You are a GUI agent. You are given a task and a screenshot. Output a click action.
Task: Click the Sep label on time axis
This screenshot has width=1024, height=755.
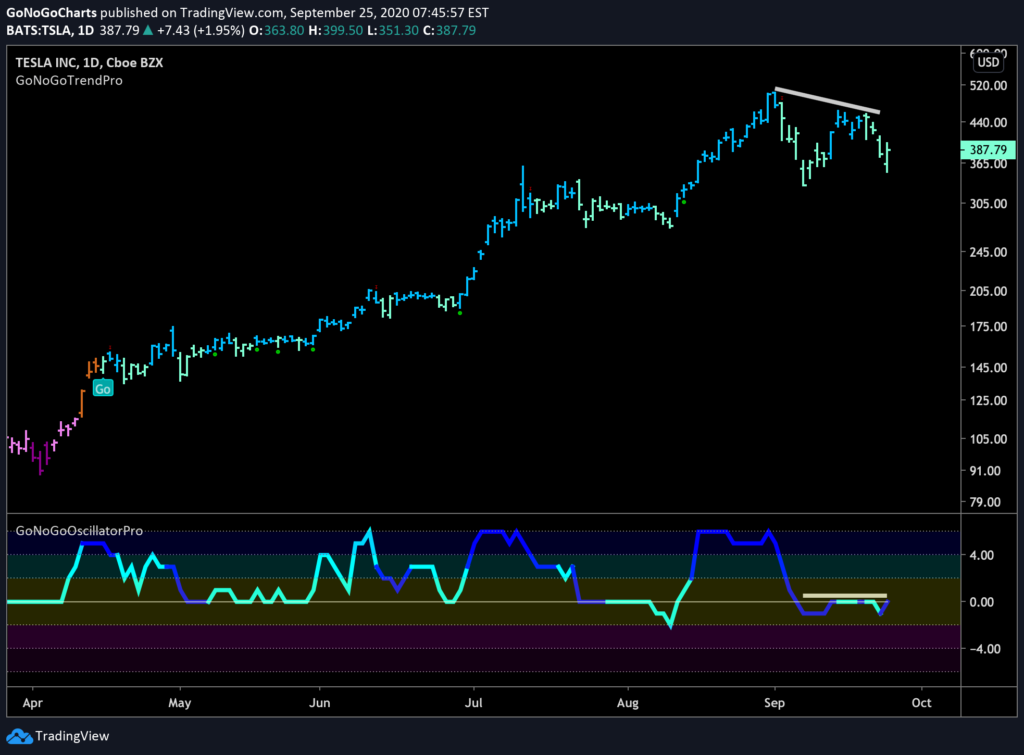point(774,703)
